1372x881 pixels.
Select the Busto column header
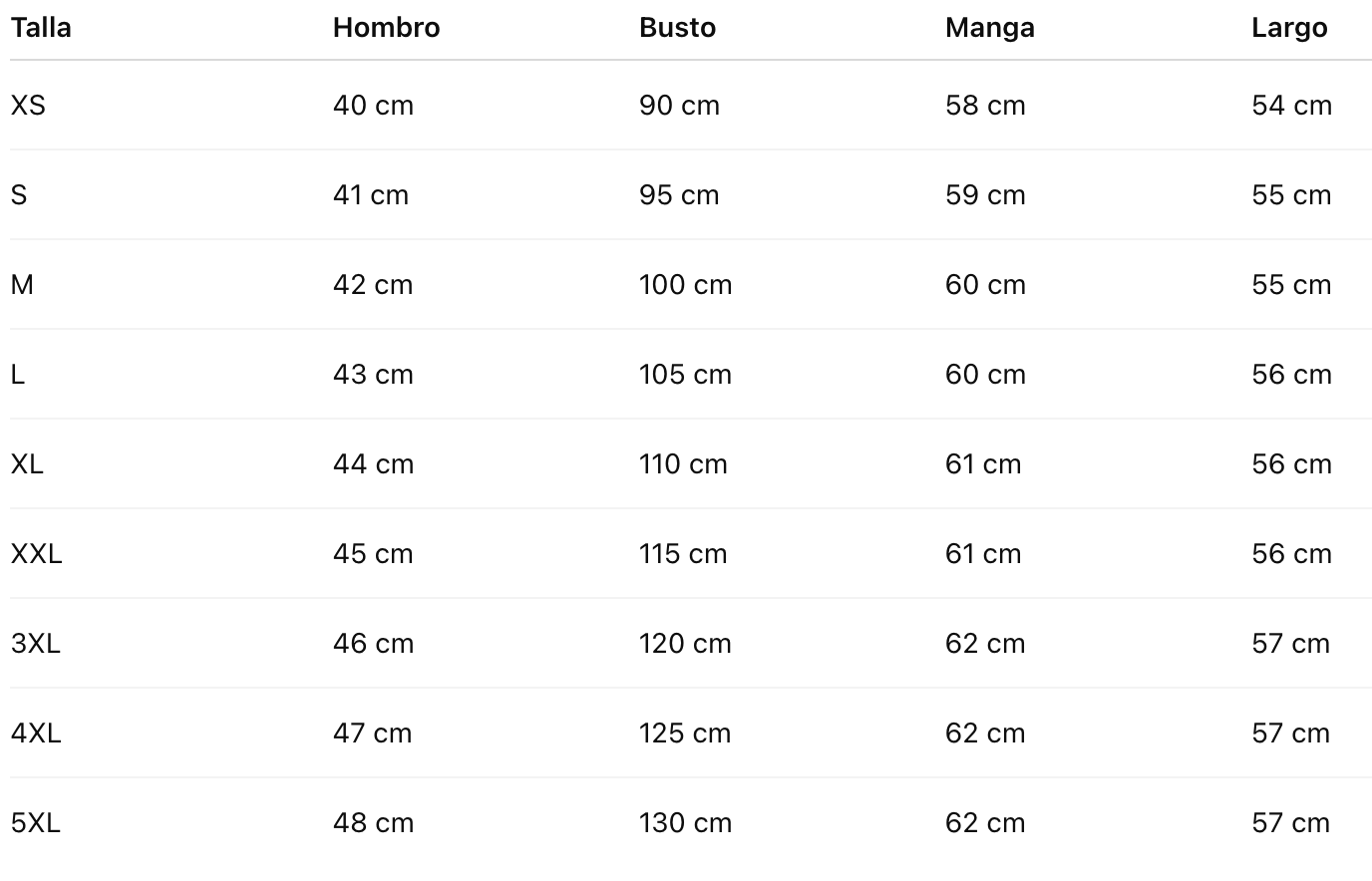677,28
